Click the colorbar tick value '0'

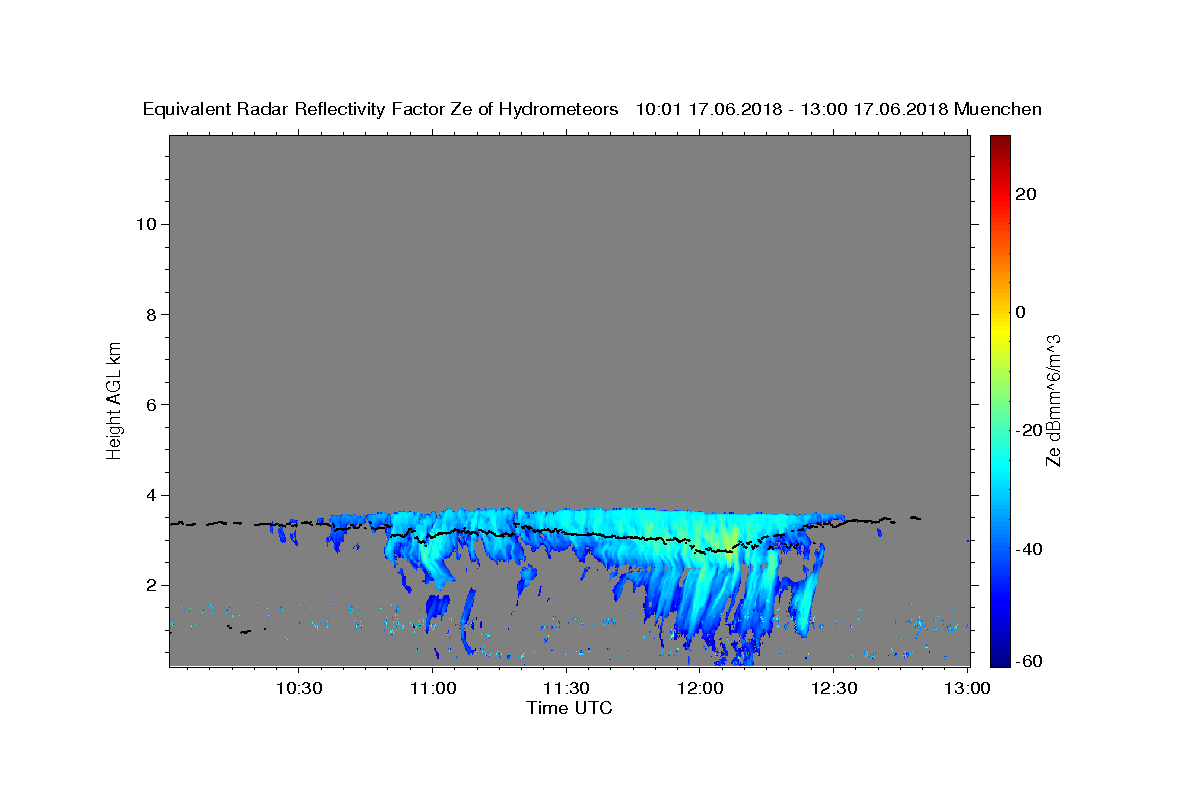click(1022, 312)
